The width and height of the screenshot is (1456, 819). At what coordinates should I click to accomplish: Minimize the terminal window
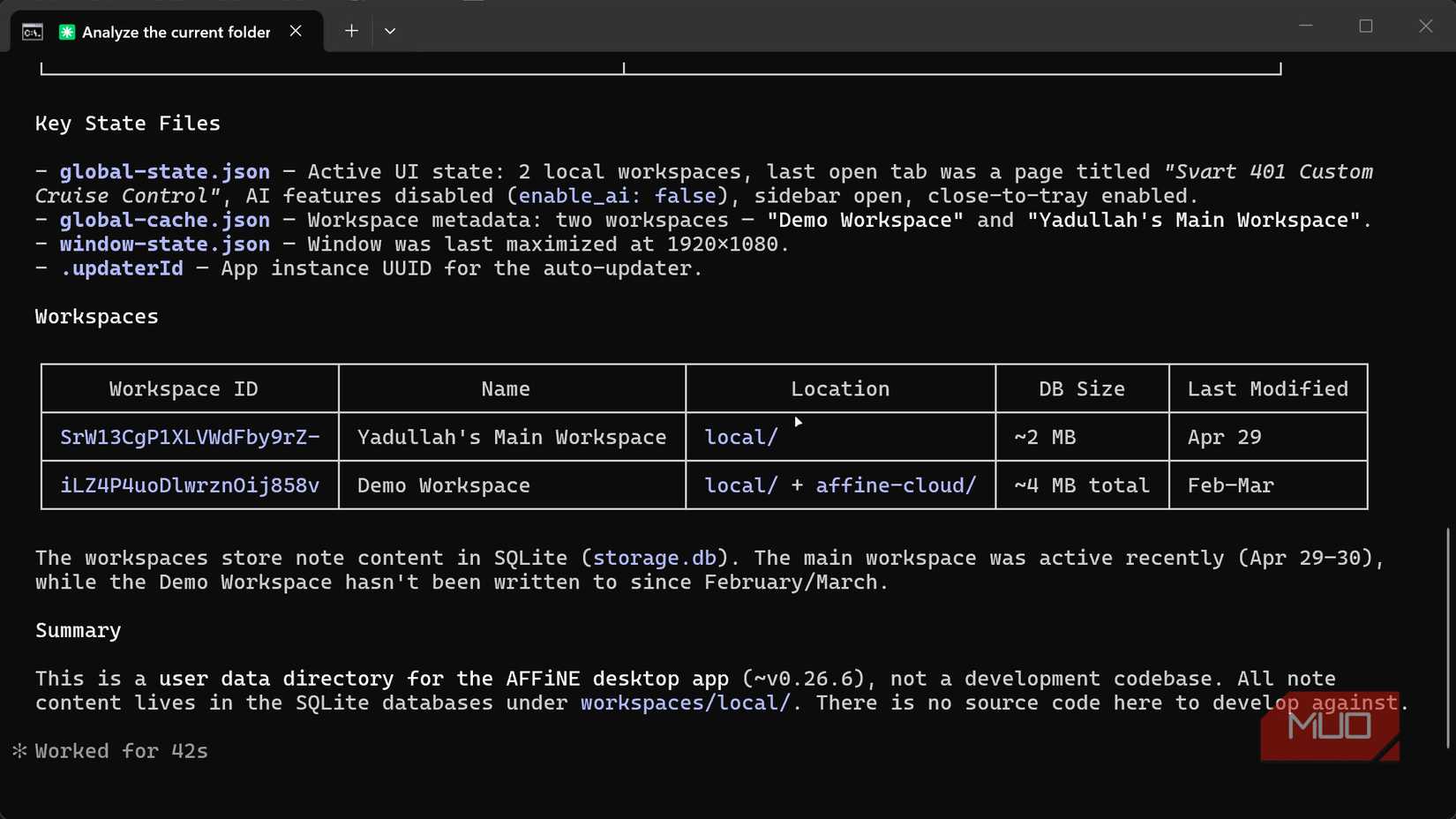click(1306, 26)
